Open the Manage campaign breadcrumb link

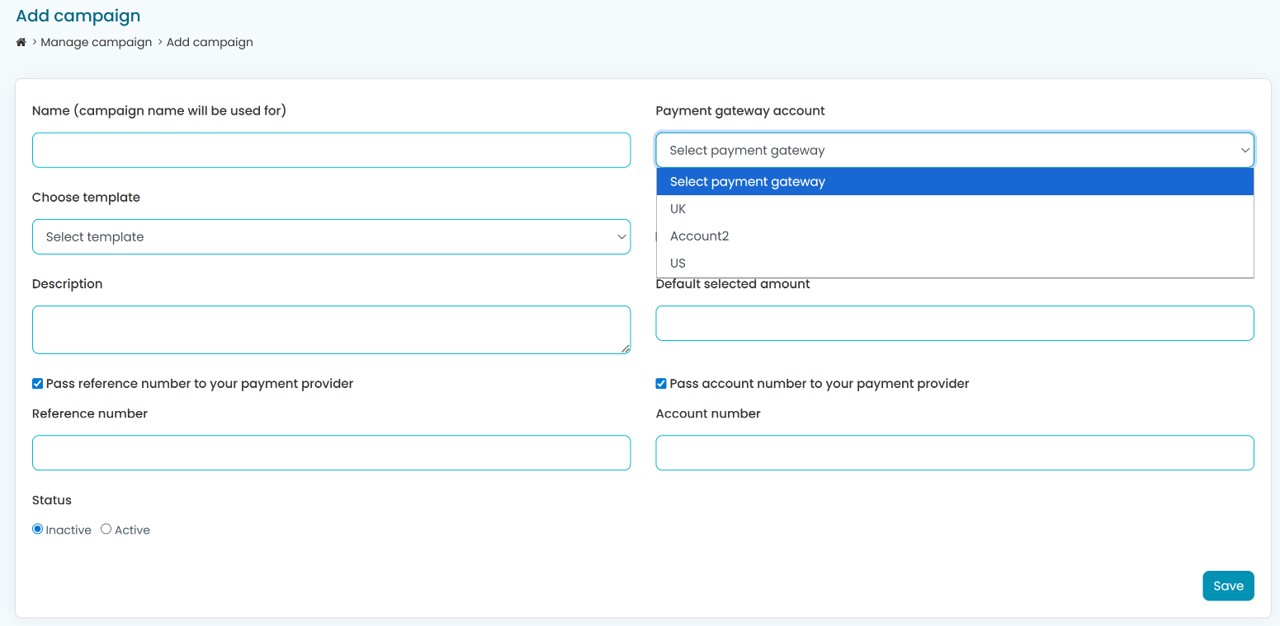[96, 42]
